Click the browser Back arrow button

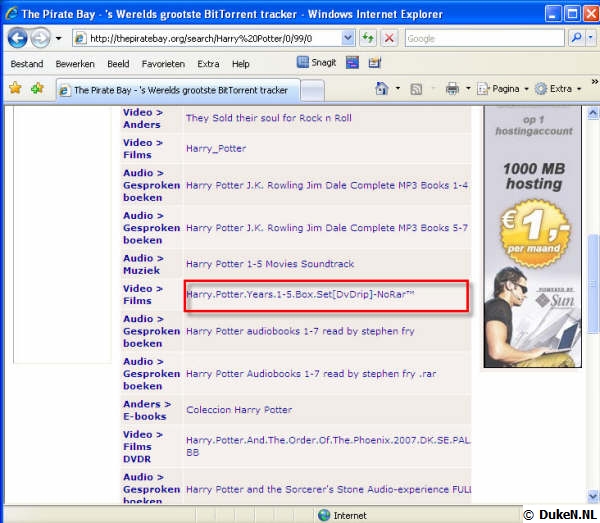pos(18,38)
